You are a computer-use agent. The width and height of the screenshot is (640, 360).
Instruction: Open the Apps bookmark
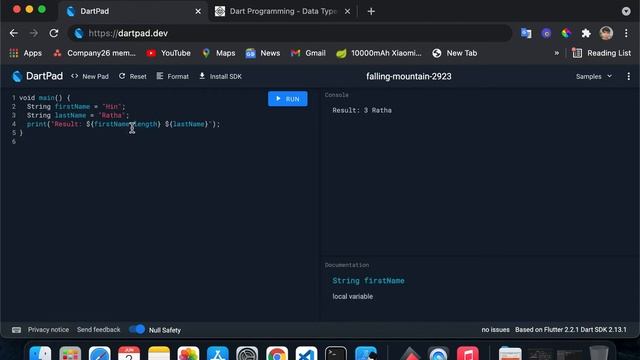coord(25,53)
